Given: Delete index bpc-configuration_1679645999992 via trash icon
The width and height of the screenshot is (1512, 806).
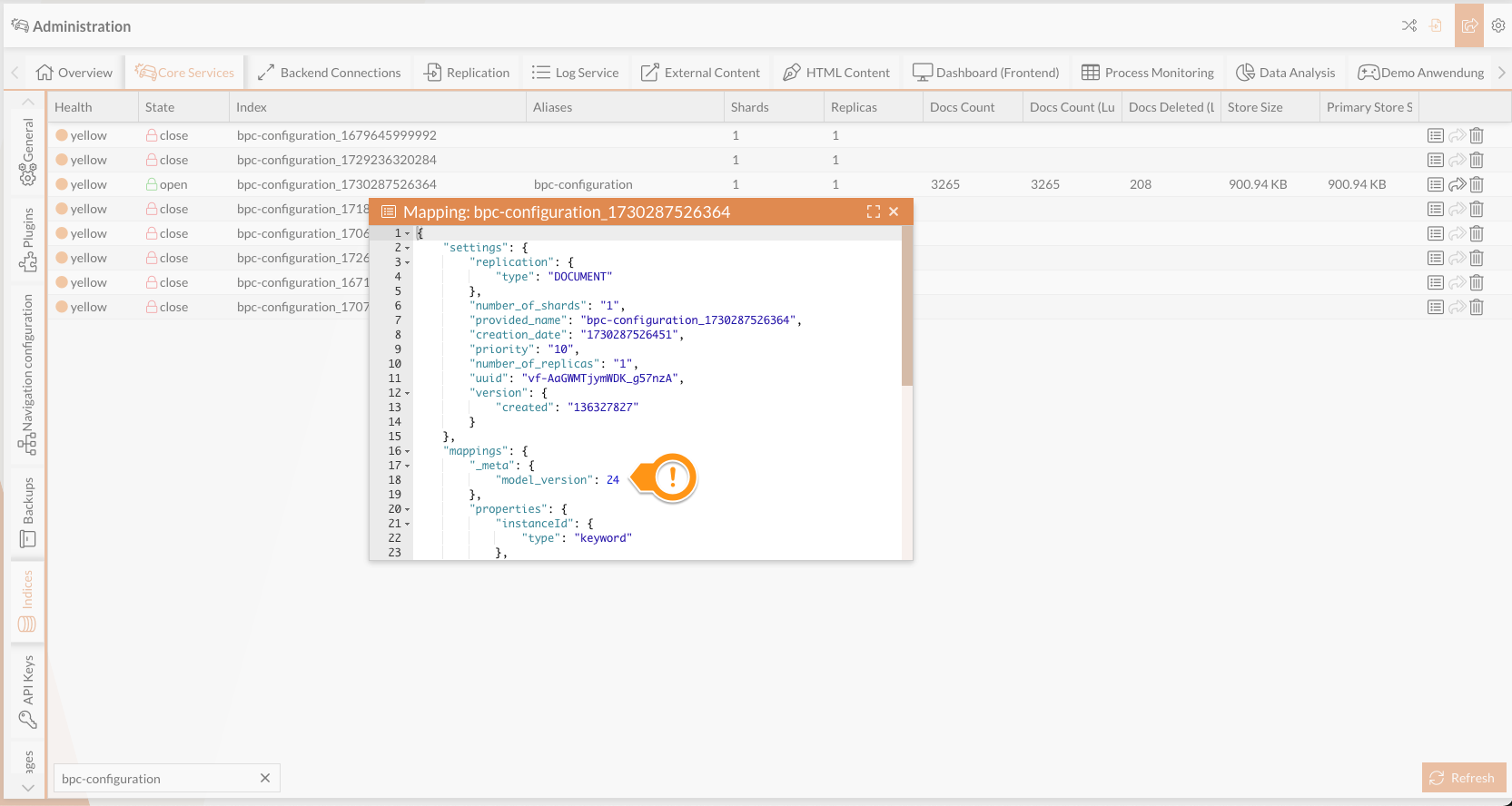Looking at the screenshot, I should [1477, 135].
